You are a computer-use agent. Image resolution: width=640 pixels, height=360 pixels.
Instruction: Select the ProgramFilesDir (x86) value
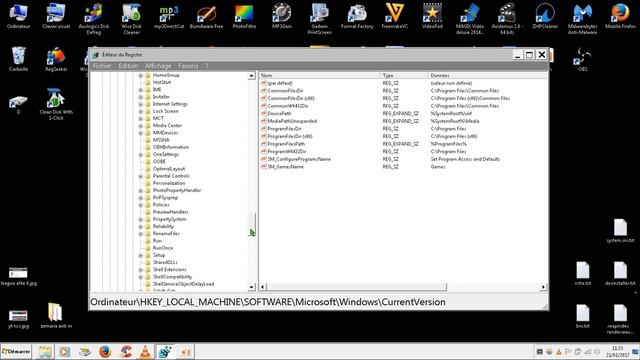click(x=290, y=136)
